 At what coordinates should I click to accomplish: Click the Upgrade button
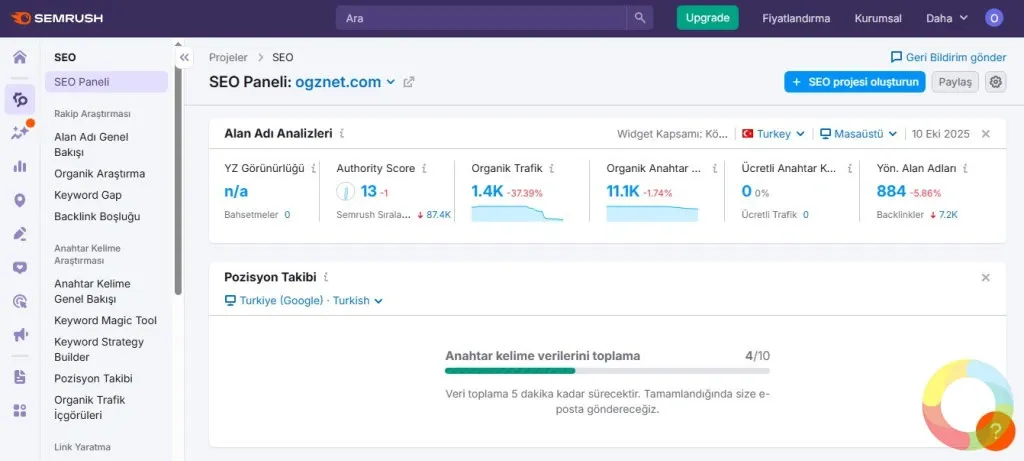pos(707,18)
